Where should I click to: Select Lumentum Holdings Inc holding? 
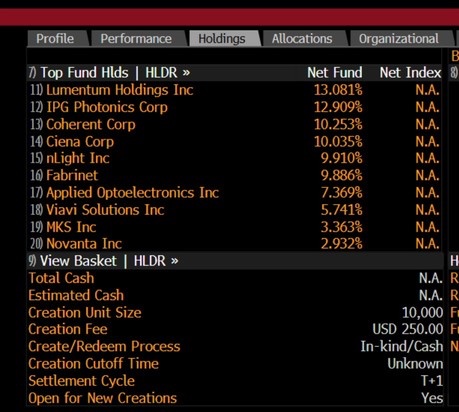tap(120, 90)
